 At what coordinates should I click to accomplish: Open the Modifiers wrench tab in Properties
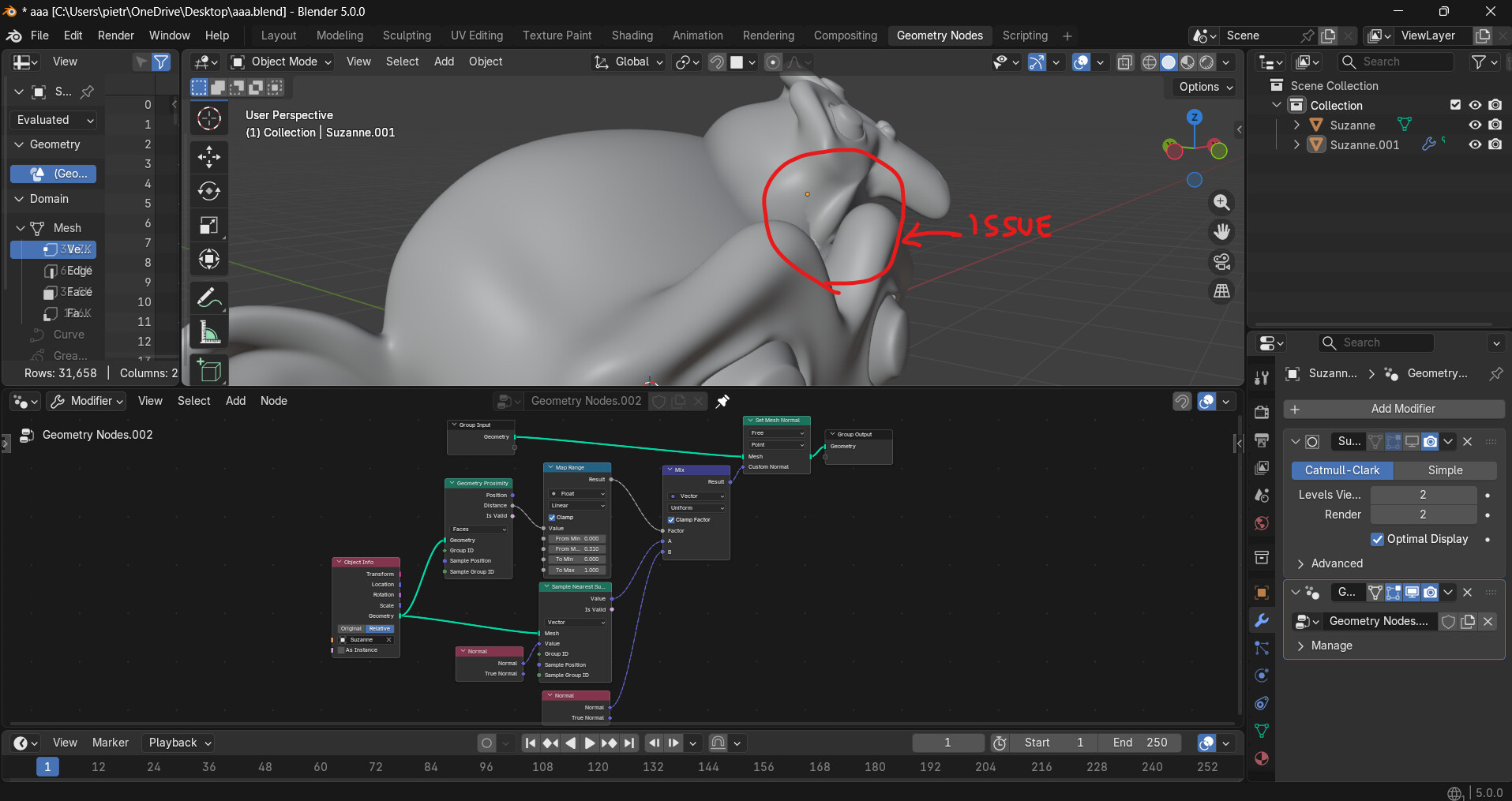1262,620
